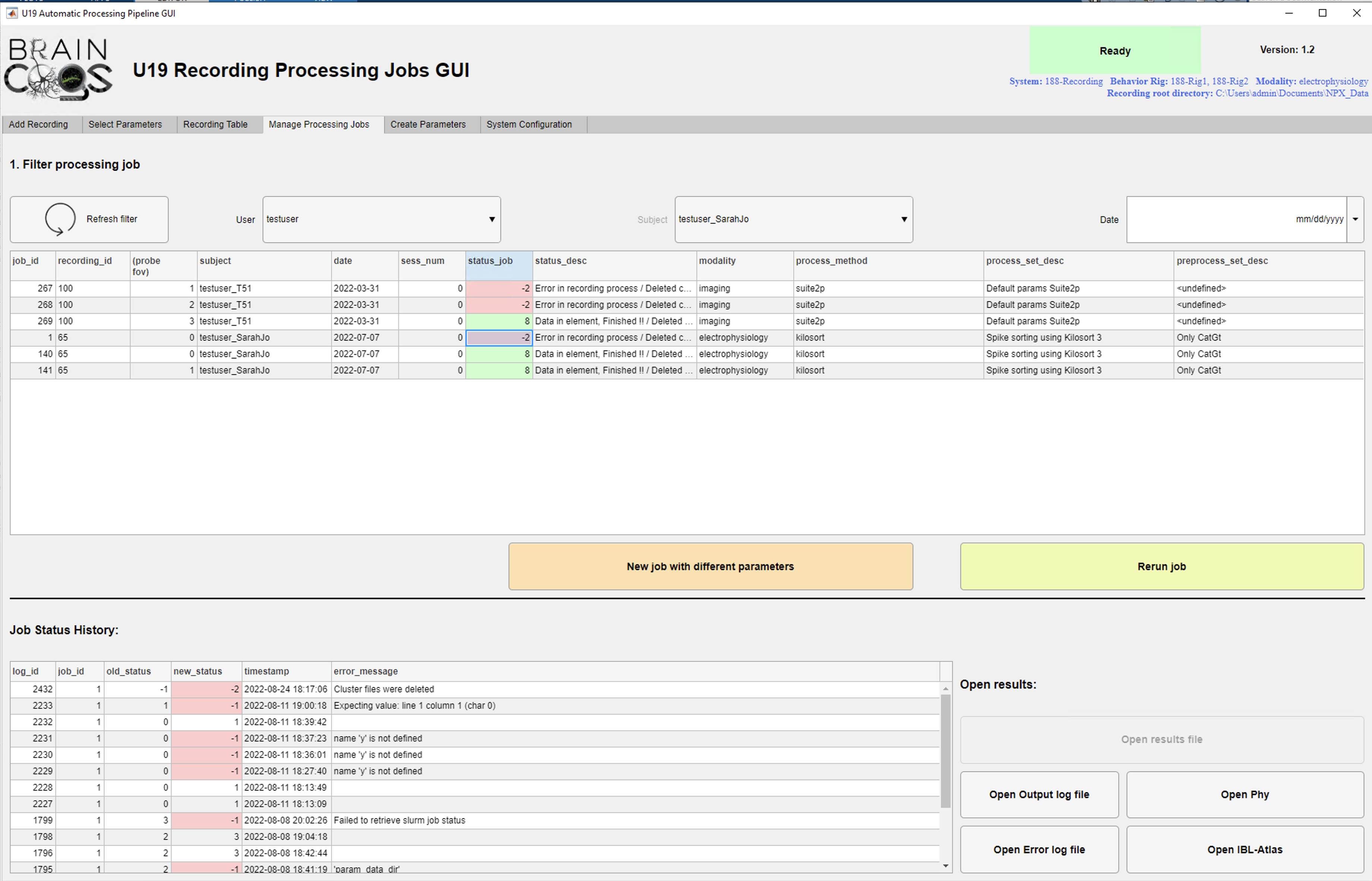Click history scrollbar up arrow
The image size is (1372, 881).
pyautogui.click(x=946, y=689)
